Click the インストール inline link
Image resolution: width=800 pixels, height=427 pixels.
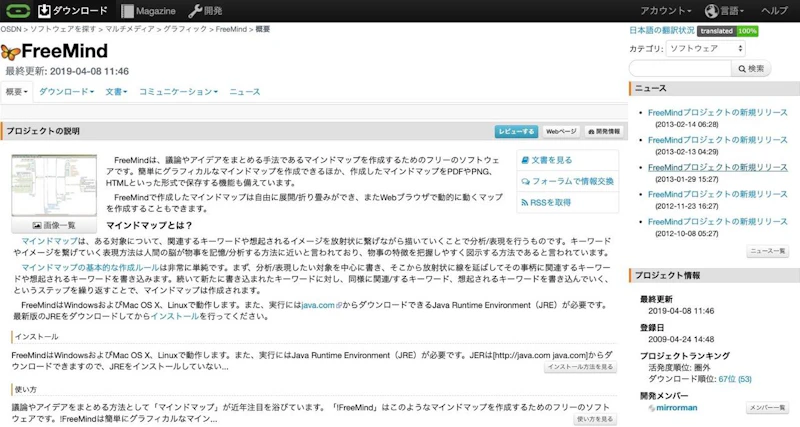click(x=174, y=316)
